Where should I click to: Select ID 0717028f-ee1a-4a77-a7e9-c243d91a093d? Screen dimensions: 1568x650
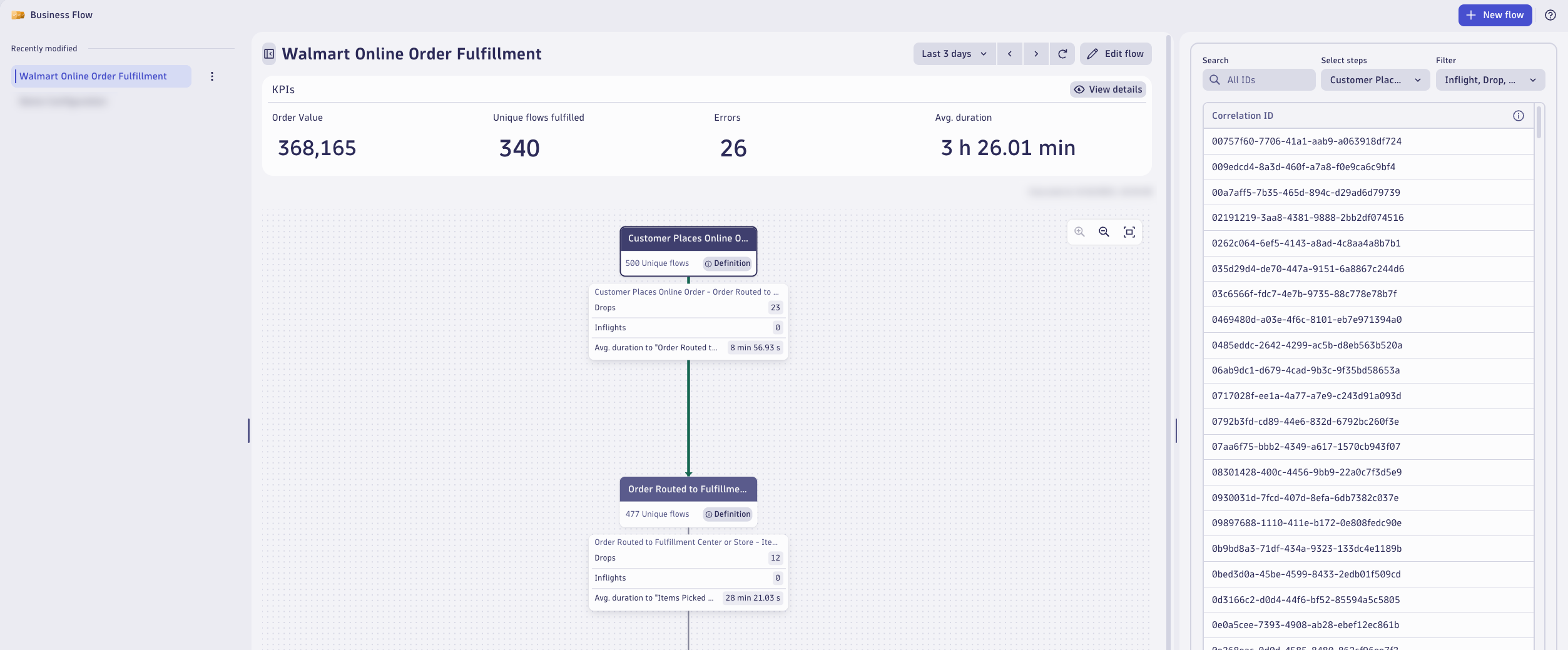click(x=1368, y=396)
